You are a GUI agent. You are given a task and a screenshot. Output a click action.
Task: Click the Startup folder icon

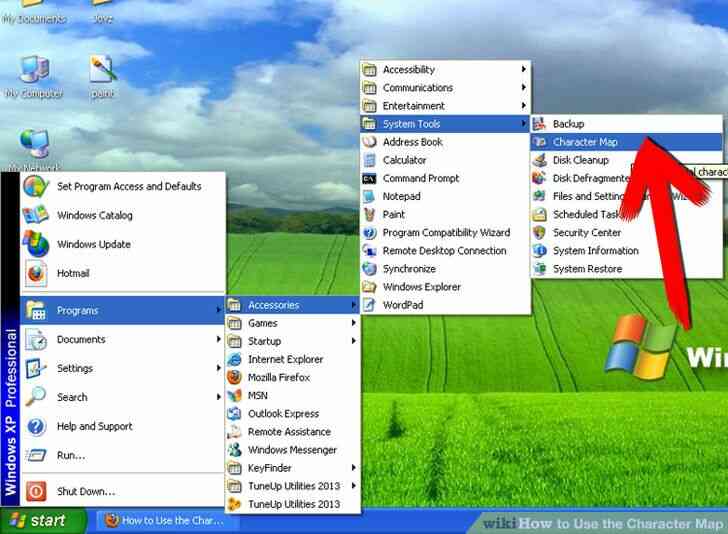234,341
